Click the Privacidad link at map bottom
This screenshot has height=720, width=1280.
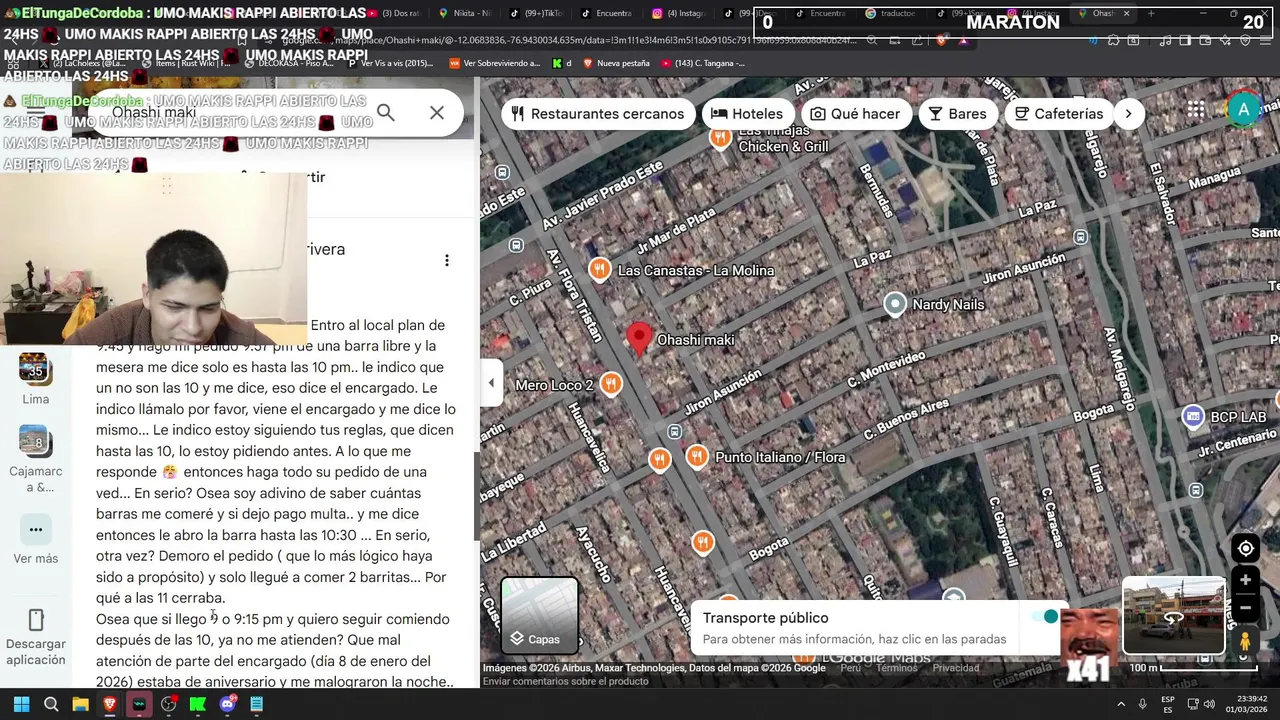point(956,668)
